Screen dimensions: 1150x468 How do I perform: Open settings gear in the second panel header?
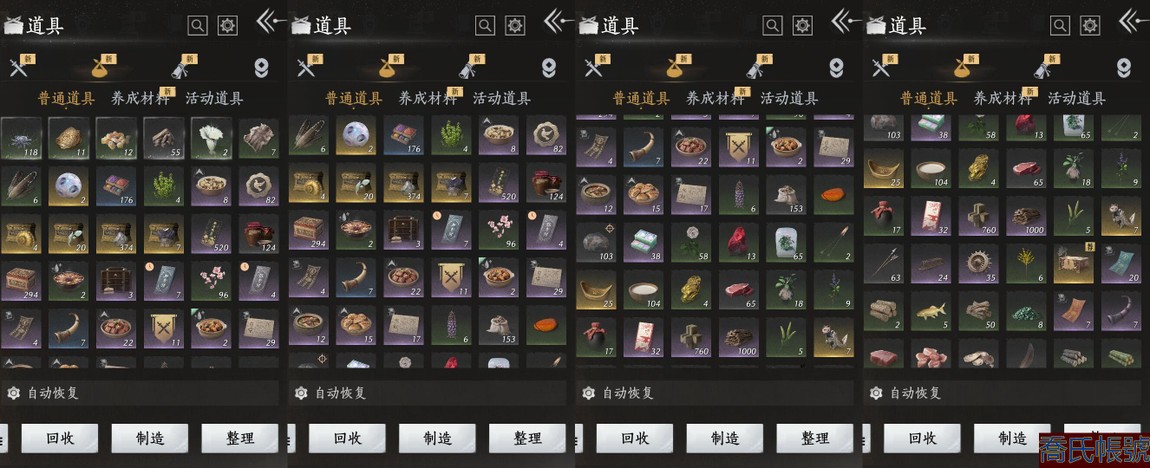(x=516, y=26)
